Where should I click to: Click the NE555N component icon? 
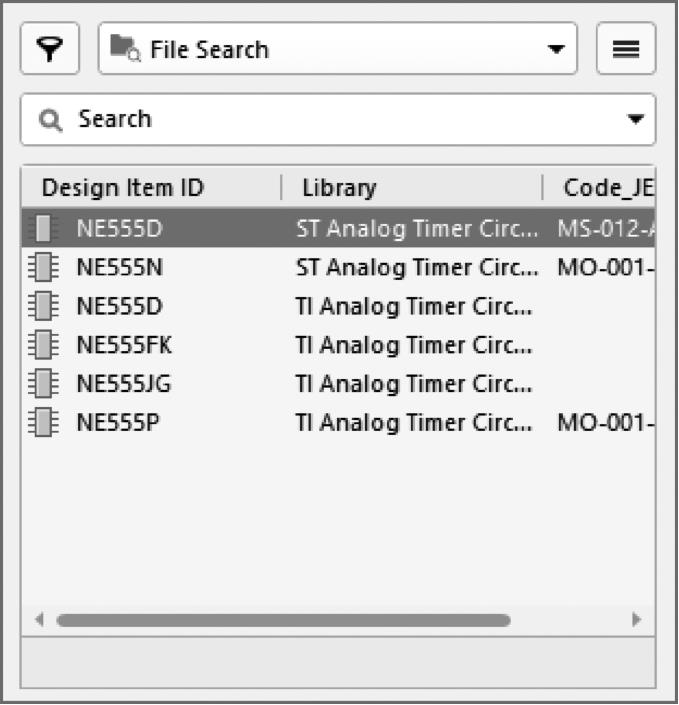tap(42, 267)
